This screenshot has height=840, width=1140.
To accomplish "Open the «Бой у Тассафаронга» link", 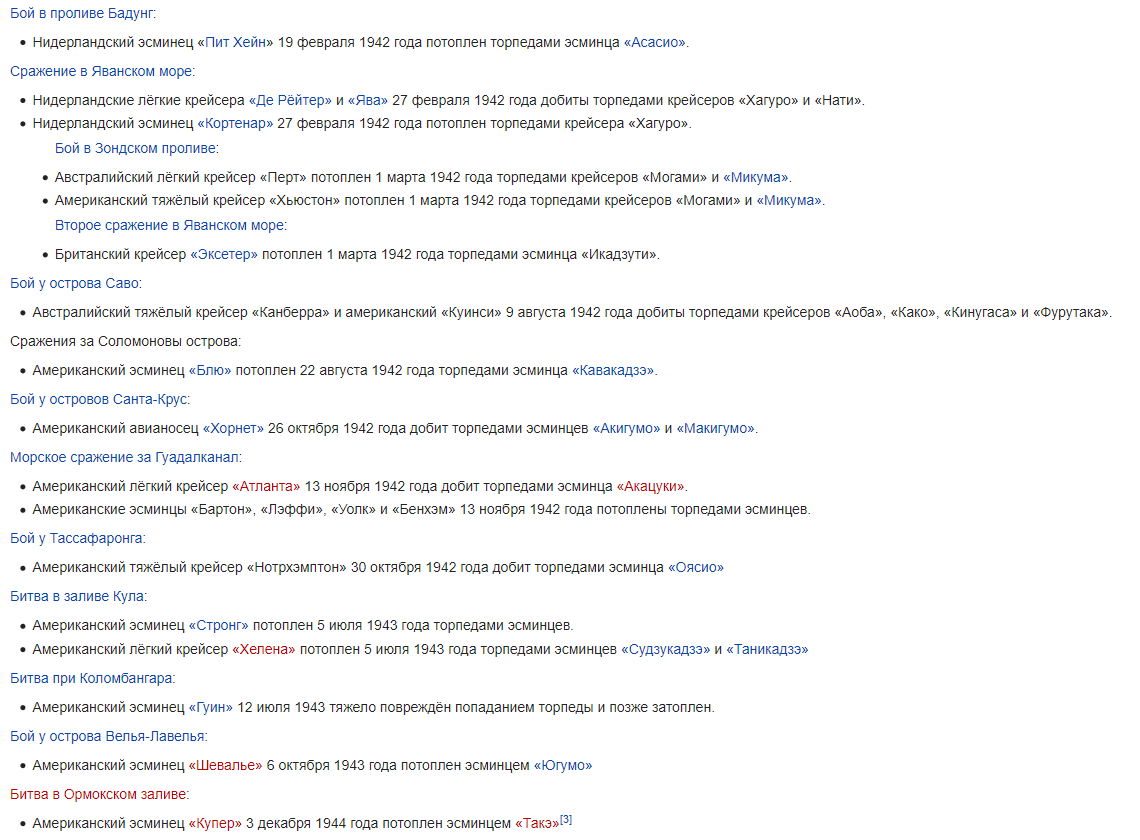I will [76, 539].
